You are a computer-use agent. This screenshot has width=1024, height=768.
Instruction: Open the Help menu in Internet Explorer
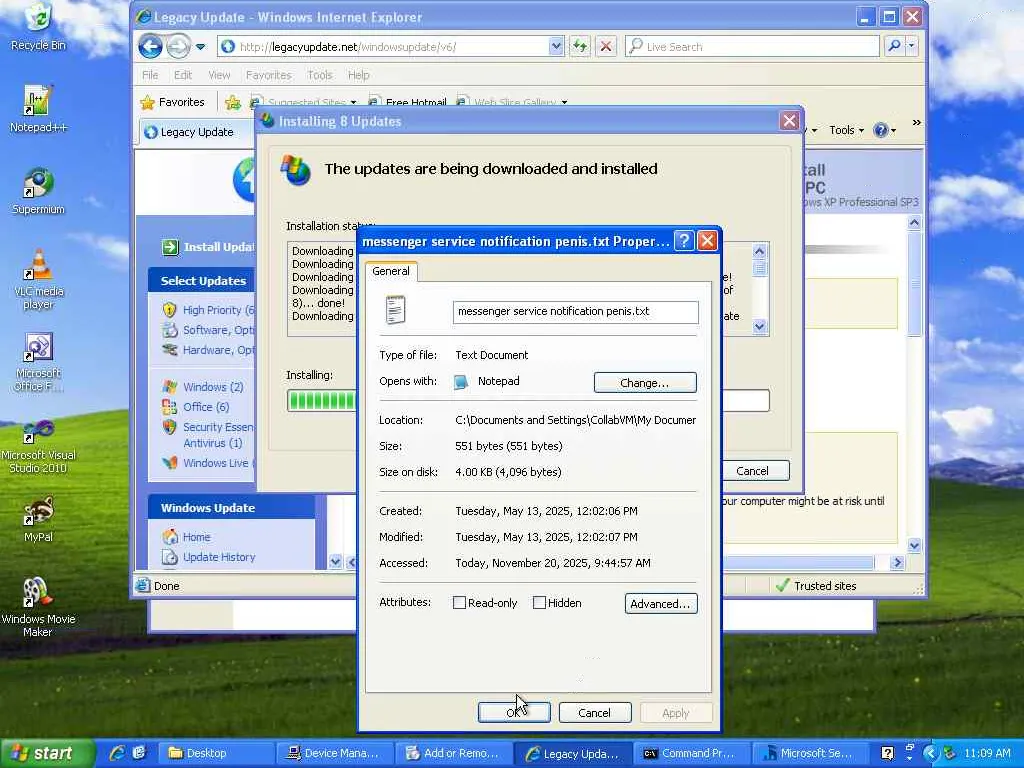coord(359,75)
